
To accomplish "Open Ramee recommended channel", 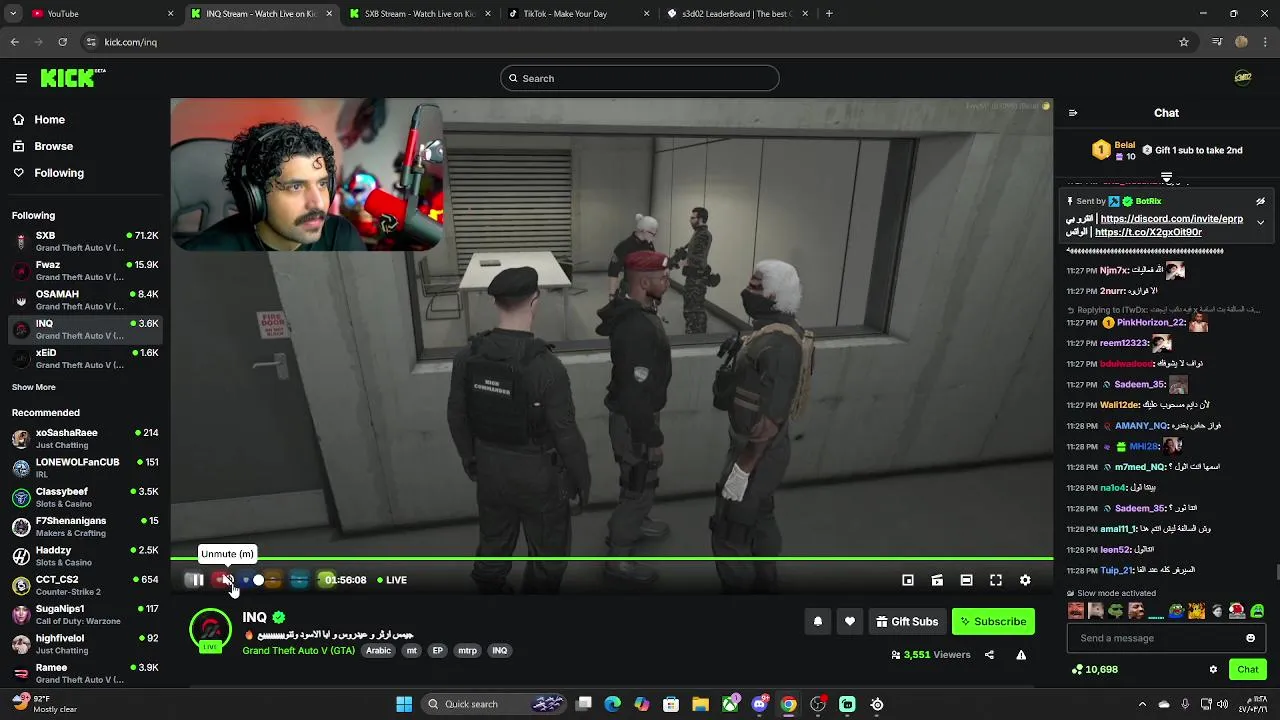I will coord(85,673).
